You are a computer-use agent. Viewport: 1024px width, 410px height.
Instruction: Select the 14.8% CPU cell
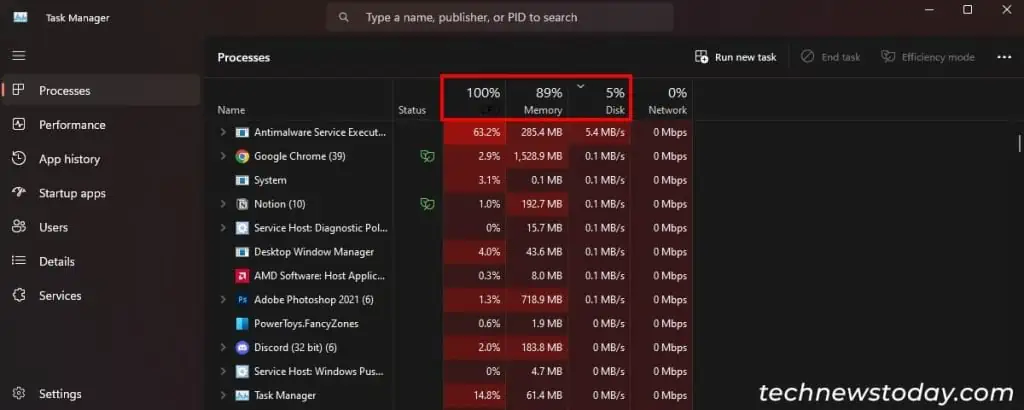point(474,396)
